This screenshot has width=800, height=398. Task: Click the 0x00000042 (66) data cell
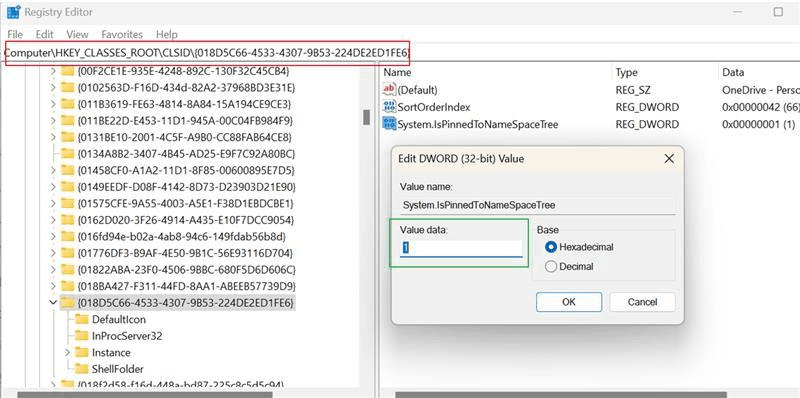point(761,107)
